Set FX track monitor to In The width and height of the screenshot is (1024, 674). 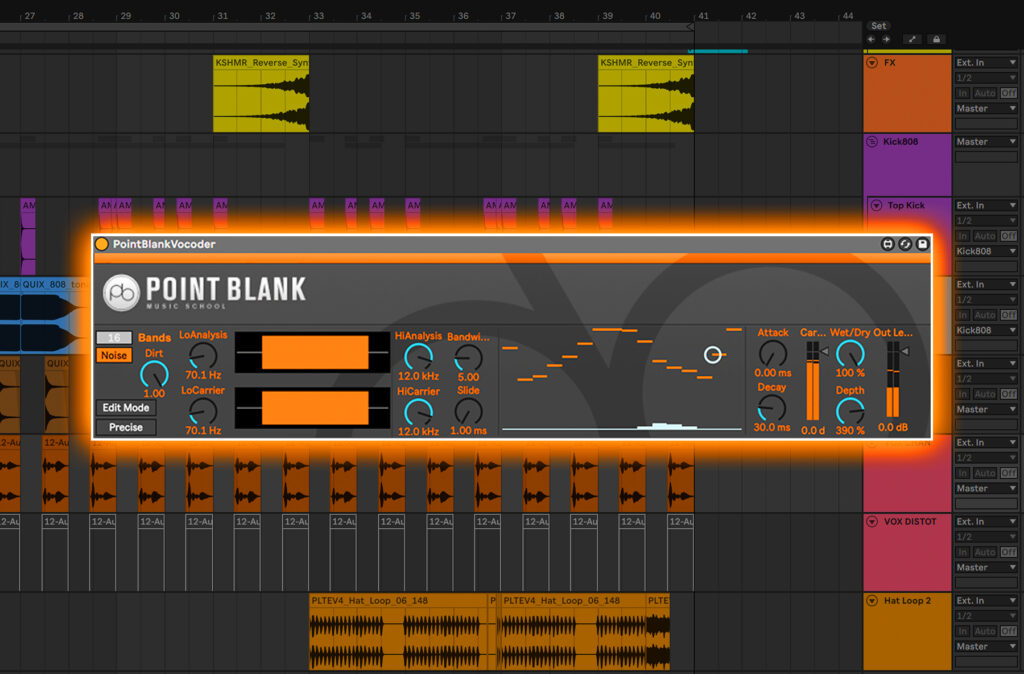pos(963,93)
